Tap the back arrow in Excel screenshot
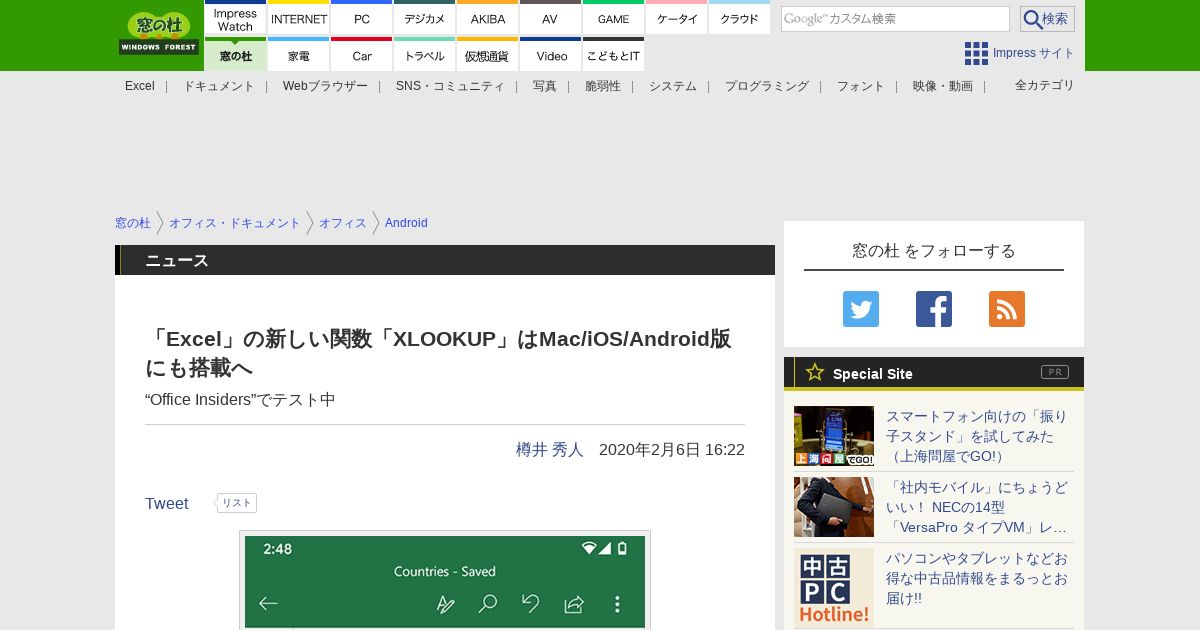This screenshot has height=630, width=1200. (268, 603)
